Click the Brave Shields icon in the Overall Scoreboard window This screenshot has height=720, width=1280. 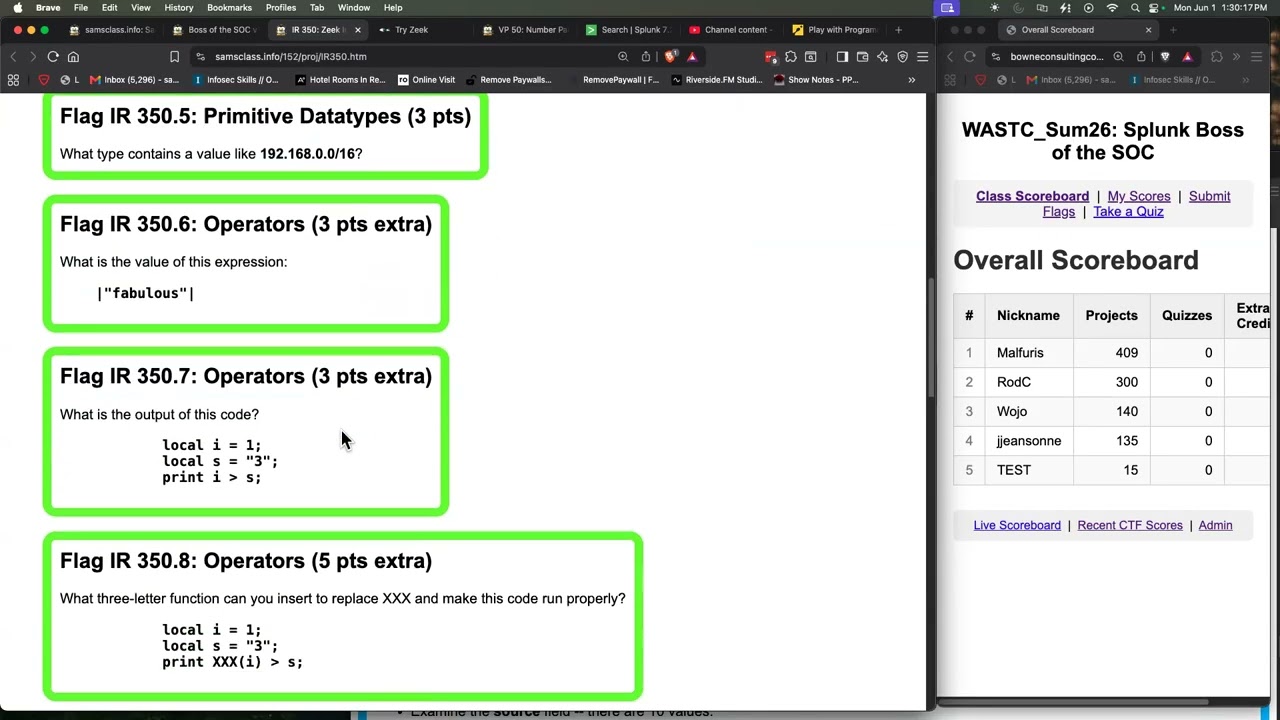coord(1165,57)
